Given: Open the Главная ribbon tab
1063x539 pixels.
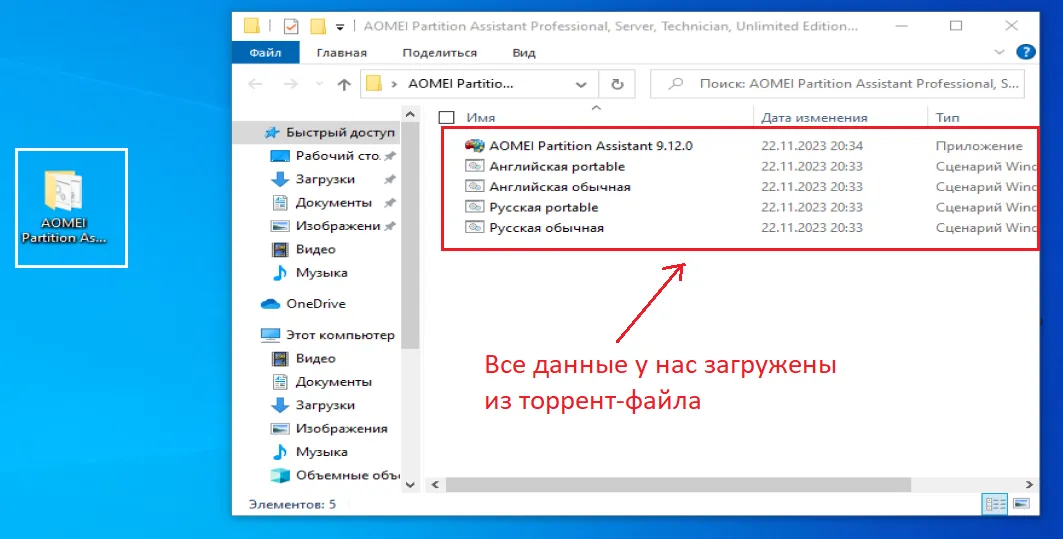Looking at the screenshot, I should pos(342,52).
